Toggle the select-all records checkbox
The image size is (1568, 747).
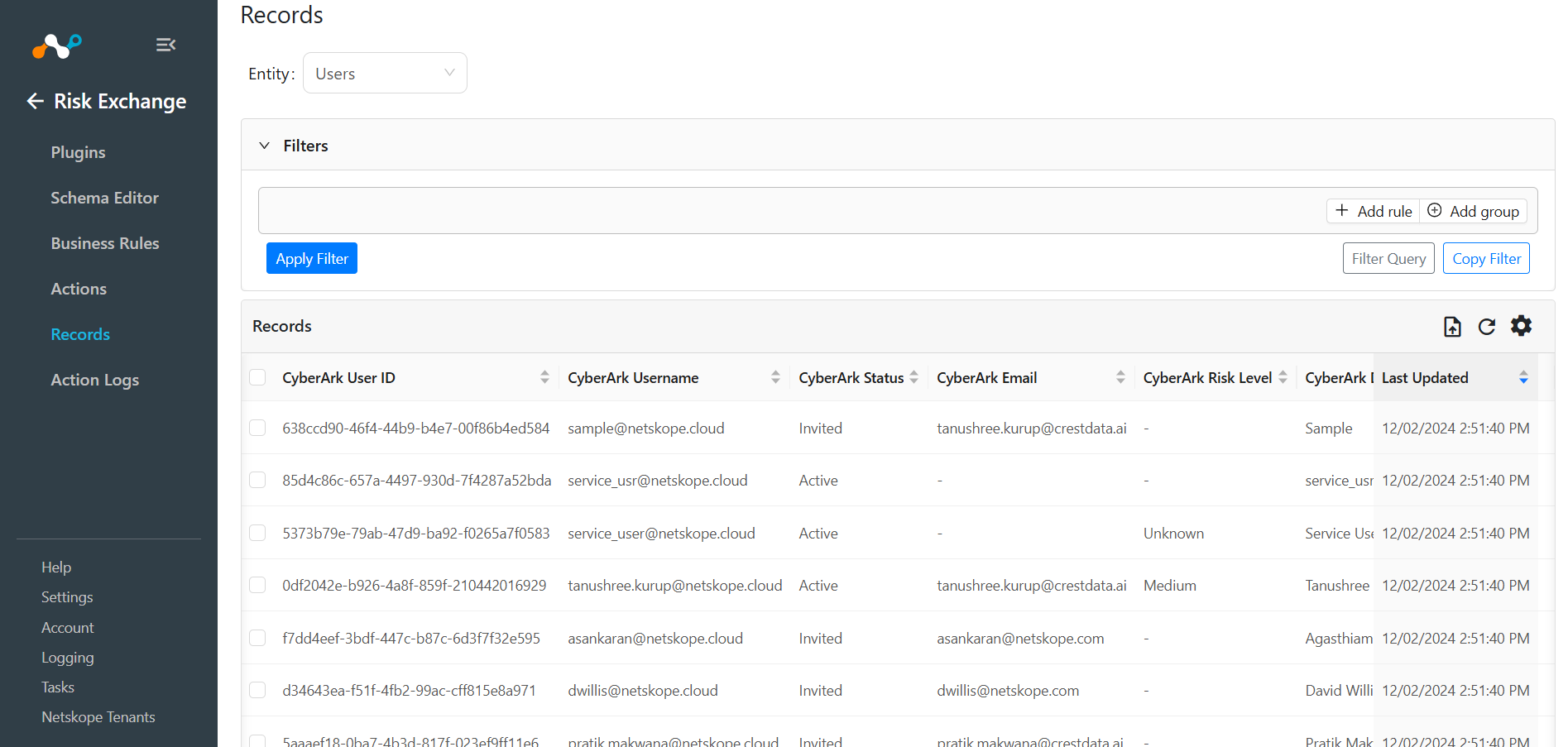(257, 377)
